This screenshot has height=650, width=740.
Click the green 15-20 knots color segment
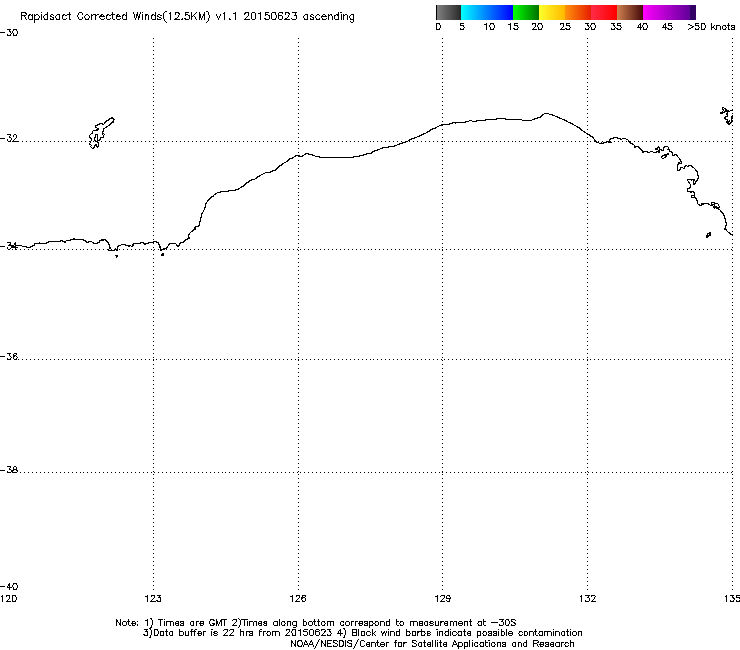coord(526,12)
